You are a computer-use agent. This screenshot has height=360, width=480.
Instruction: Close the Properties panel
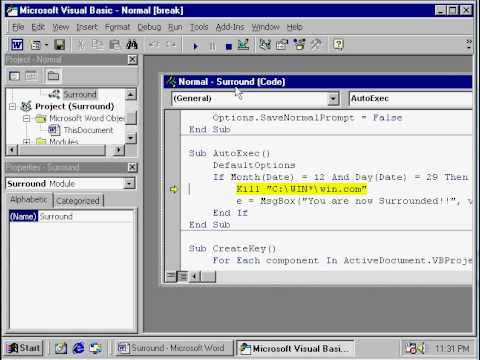[132, 167]
